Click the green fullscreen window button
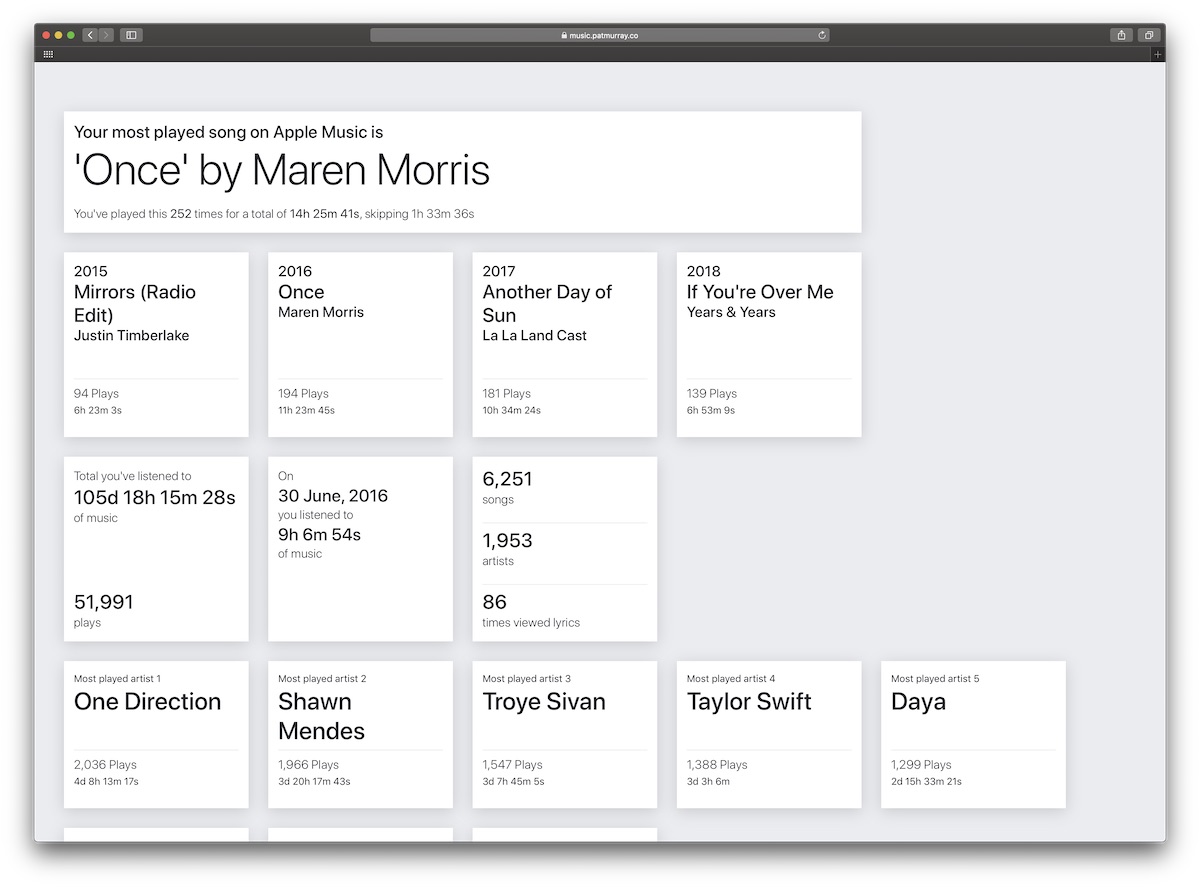Viewport: 1200px width, 887px height. [x=71, y=35]
